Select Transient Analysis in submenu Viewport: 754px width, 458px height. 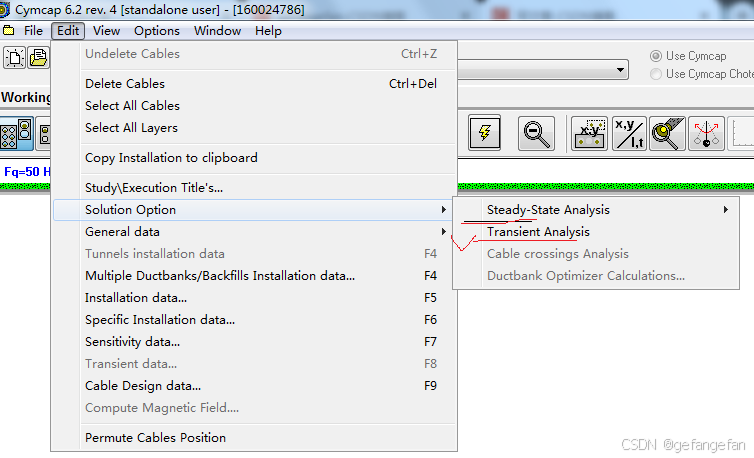(x=596, y=232)
